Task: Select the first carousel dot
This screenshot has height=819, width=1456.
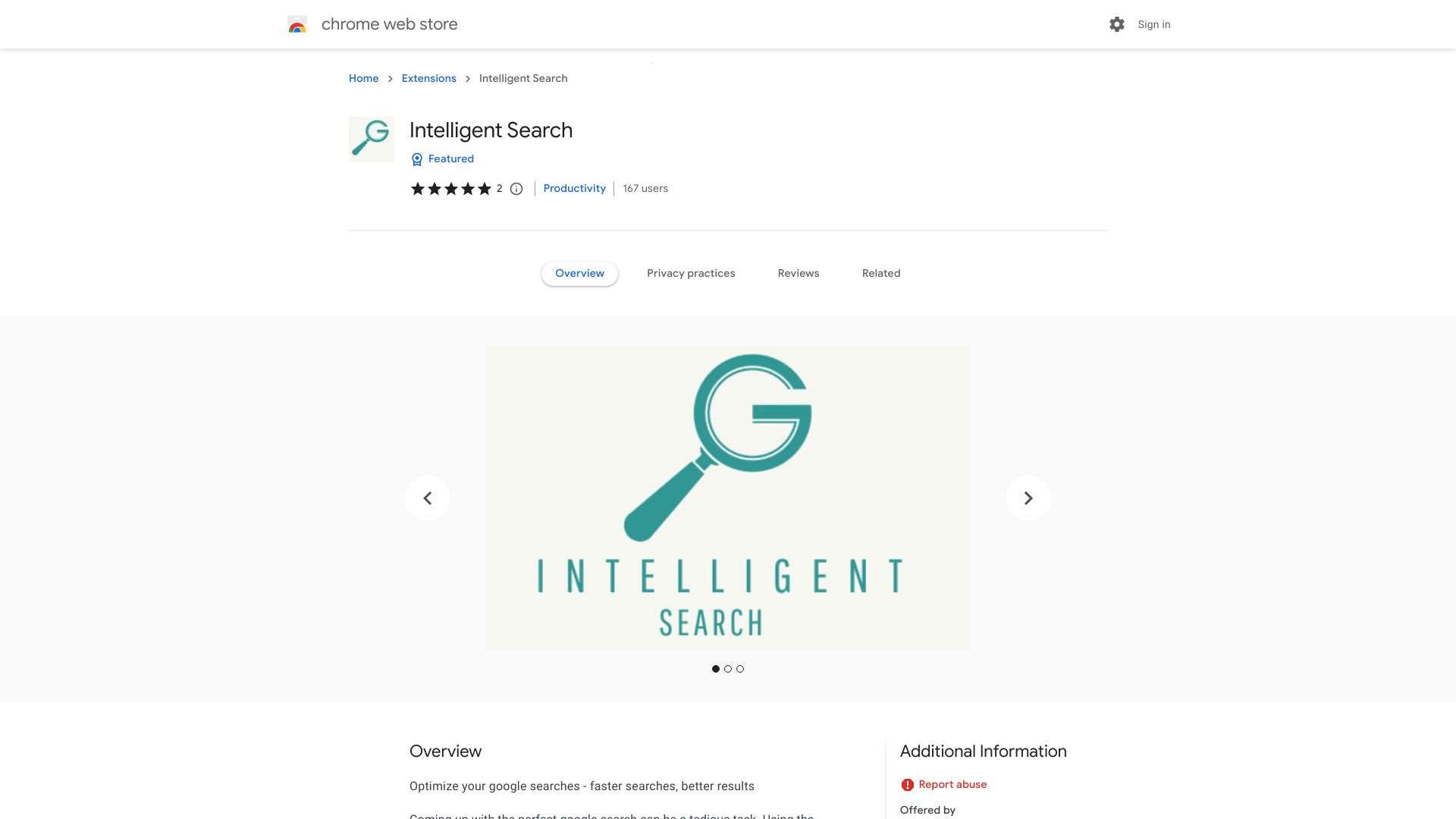Action: 715,669
